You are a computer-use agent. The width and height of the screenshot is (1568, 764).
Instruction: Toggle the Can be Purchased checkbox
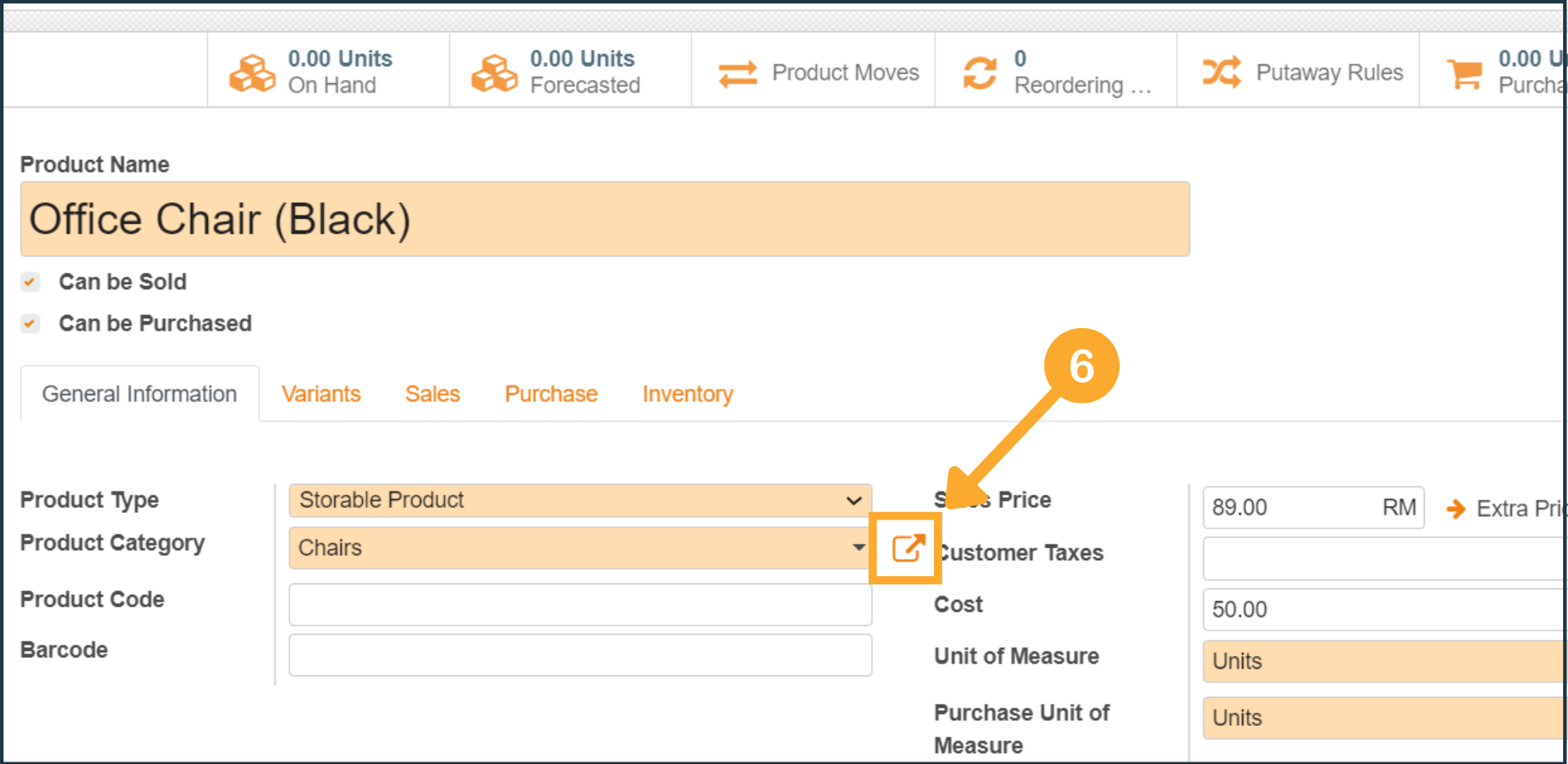pos(31,323)
